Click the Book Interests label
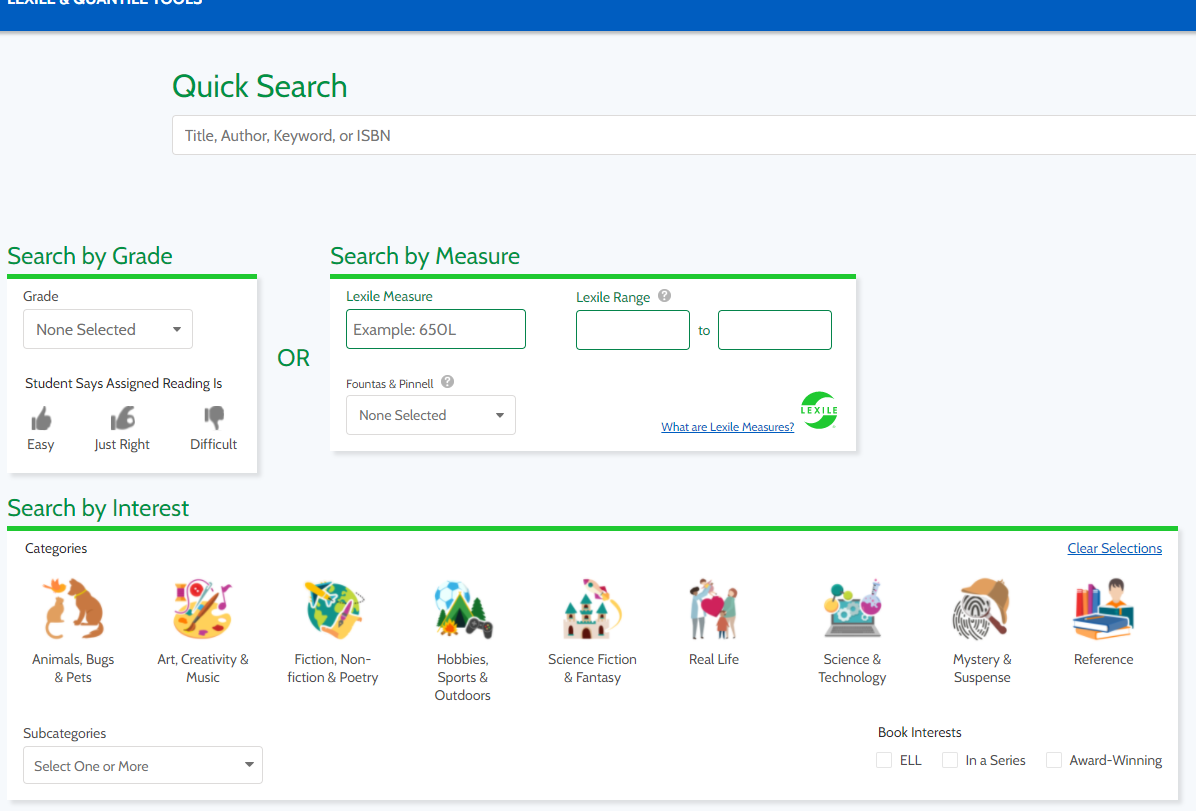The image size is (1196, 811). click(x=919, y=732)
